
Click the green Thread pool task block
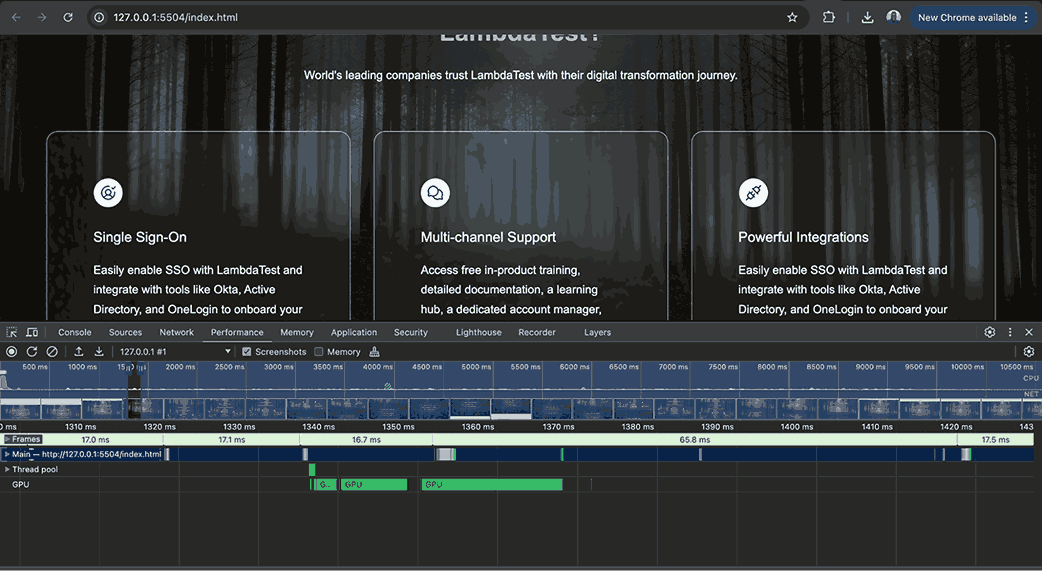tap(312, 469)
